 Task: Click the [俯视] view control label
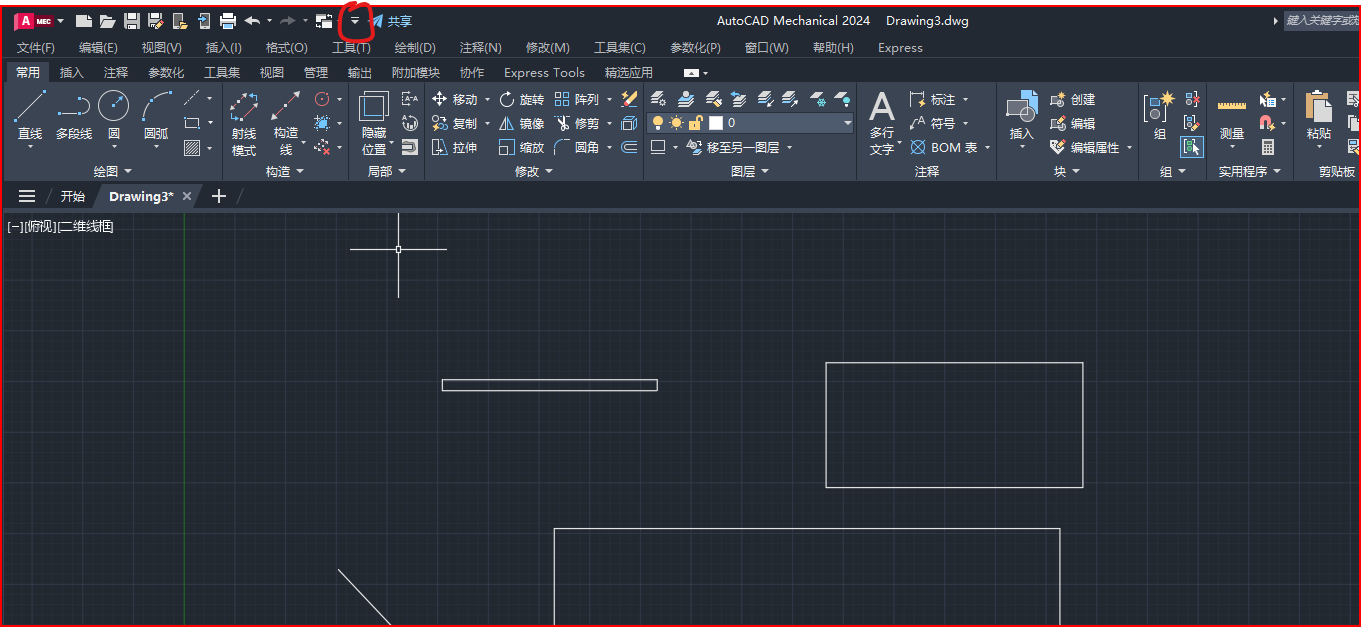(x=42, y=227)
